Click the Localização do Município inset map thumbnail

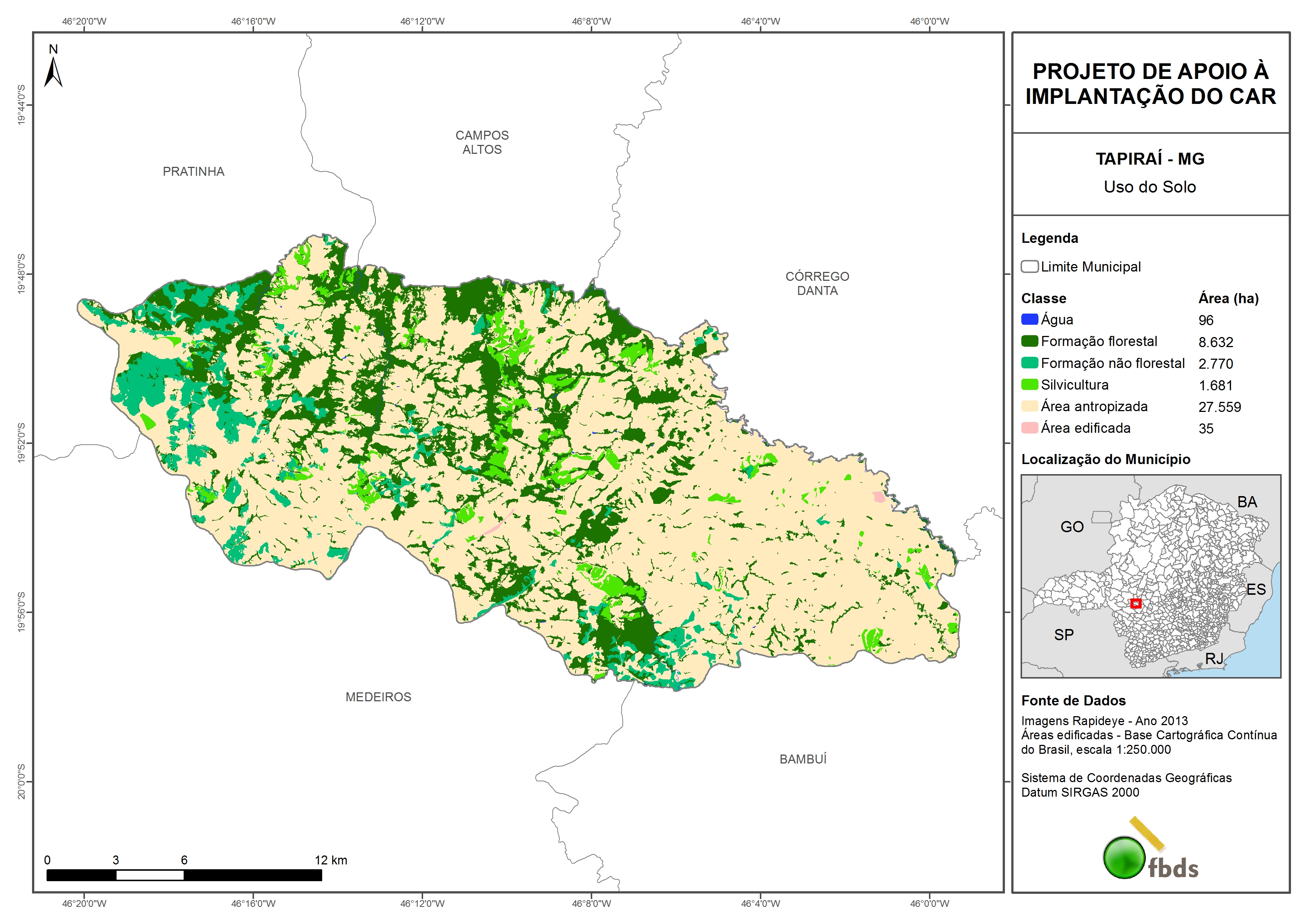click(1151, 575)
